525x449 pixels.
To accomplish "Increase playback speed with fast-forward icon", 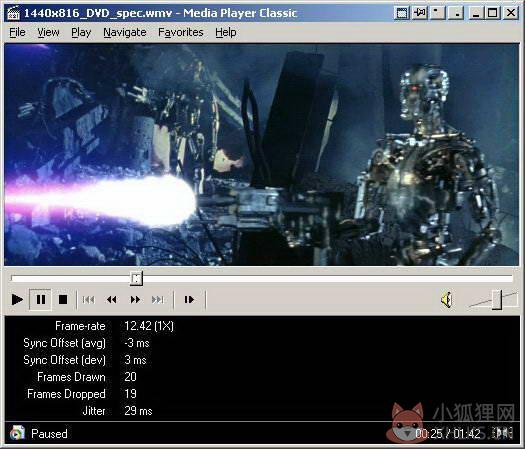I will coord(135,299).
